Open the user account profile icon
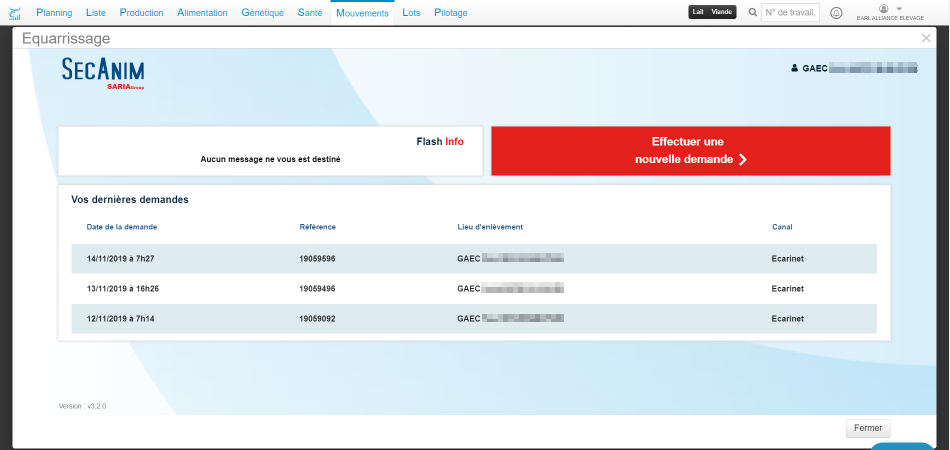The height and width of the screenshot is (450, 950). (x=883, y=8)
